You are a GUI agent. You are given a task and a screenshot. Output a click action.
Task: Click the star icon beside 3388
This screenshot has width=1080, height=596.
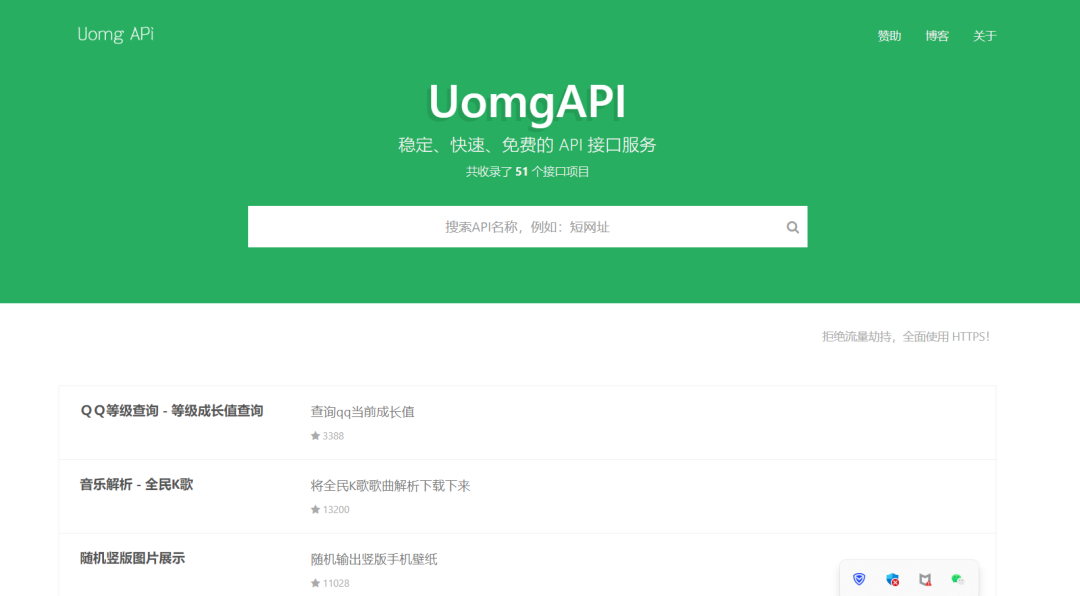click(315, 436)
